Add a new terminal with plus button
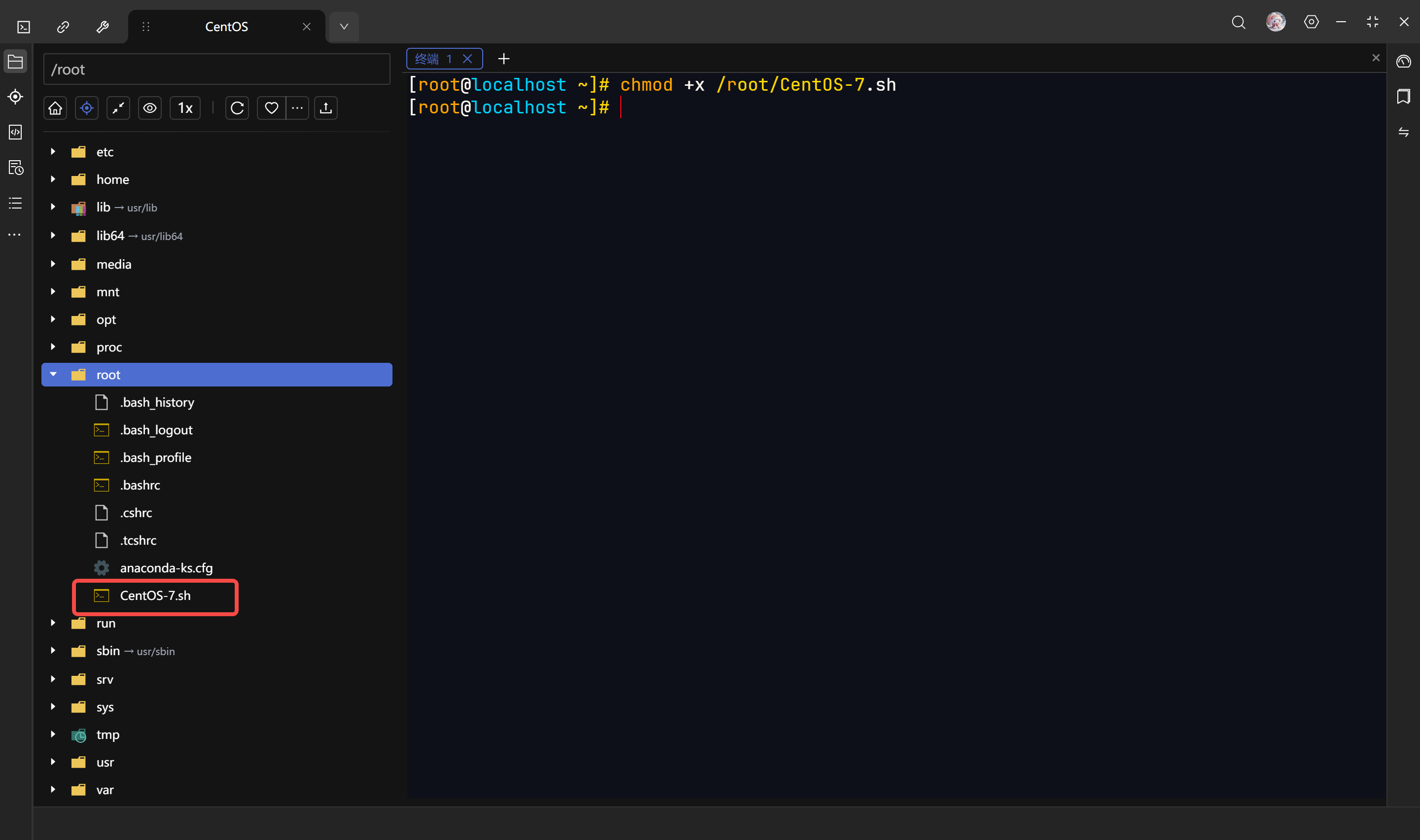The height and width of the screenshot is (840, 1420). [504, 59]
